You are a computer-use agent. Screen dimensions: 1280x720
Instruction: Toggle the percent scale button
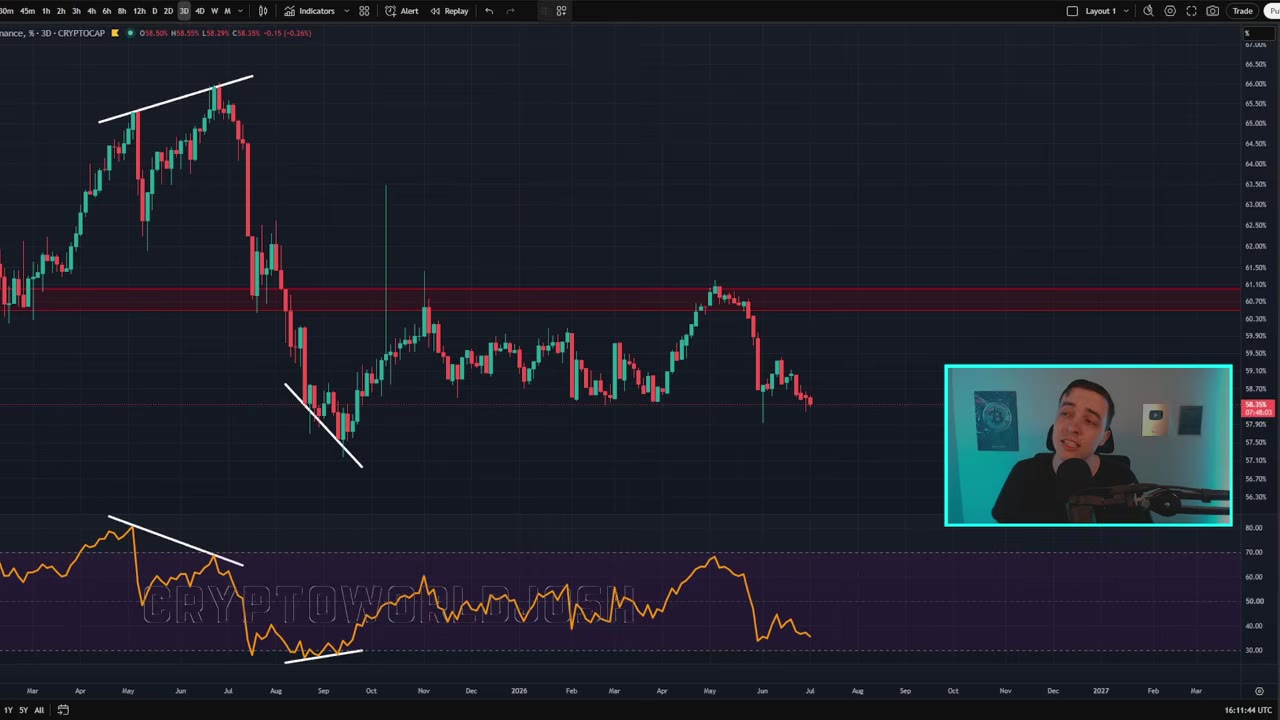(x=1247, y=34)
